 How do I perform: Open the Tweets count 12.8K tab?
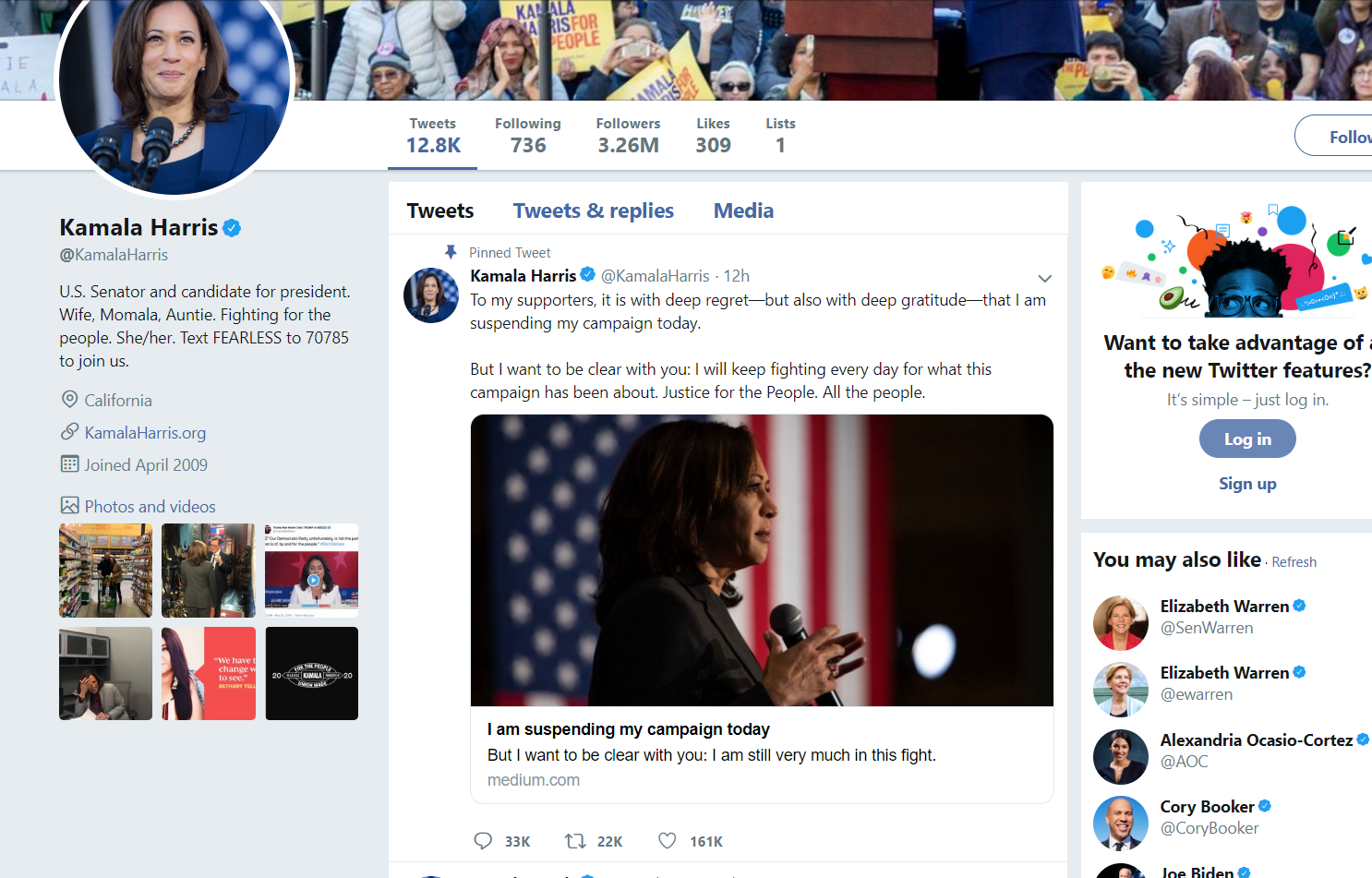pyautogui.click(x=433, y=137)
